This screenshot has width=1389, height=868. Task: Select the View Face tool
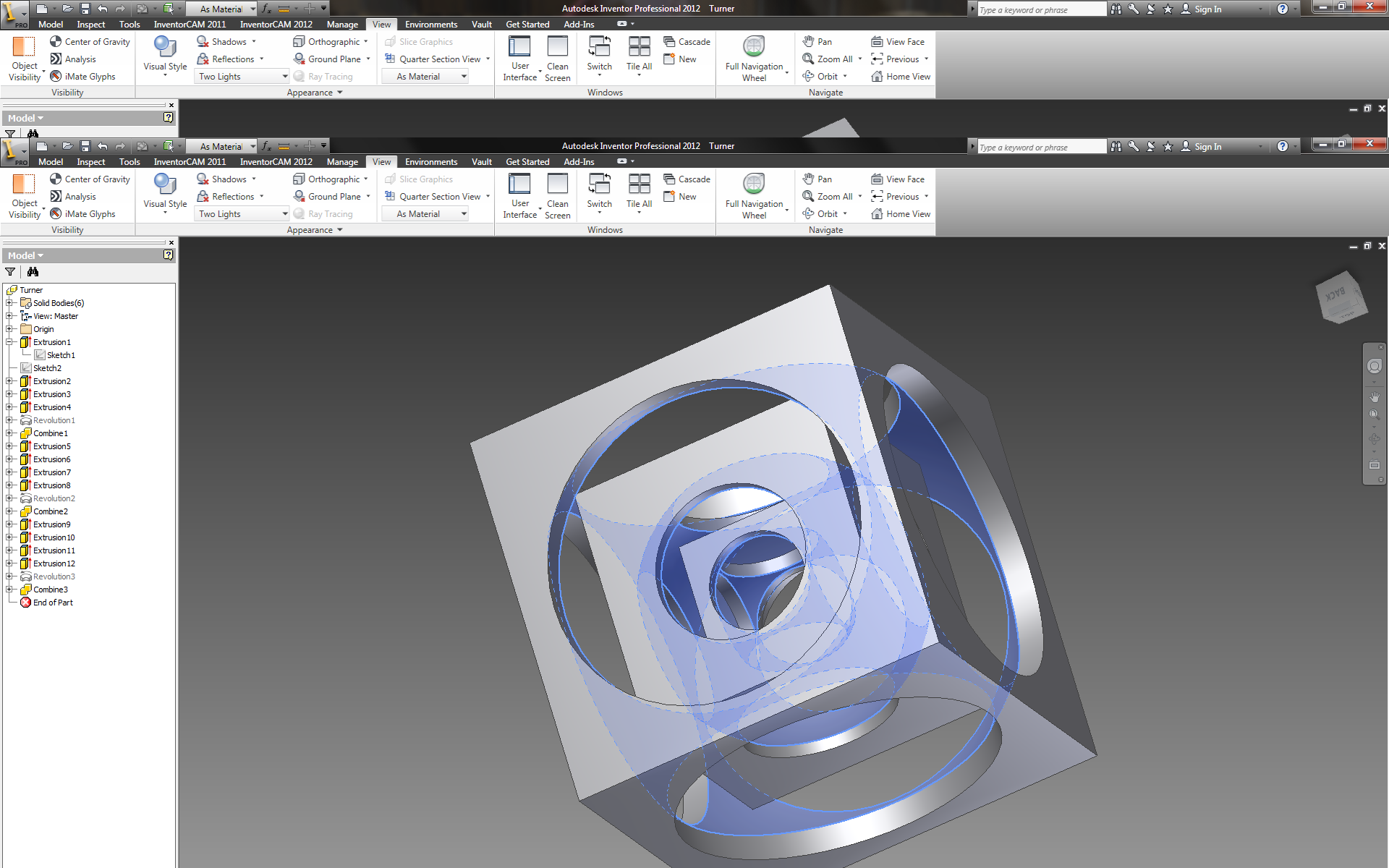(x=899, y=179)
